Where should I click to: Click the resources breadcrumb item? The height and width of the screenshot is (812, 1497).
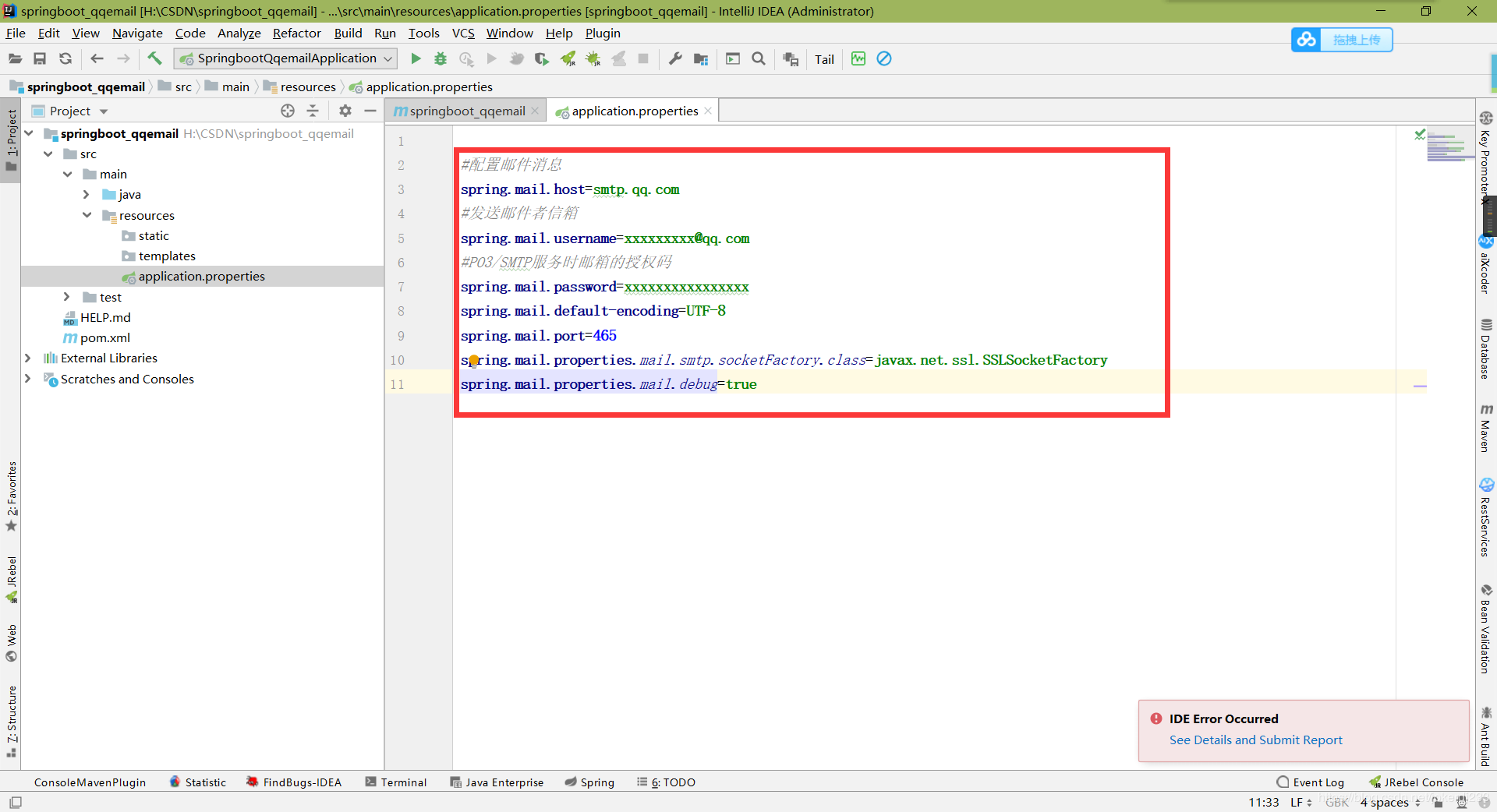(300, 86)
